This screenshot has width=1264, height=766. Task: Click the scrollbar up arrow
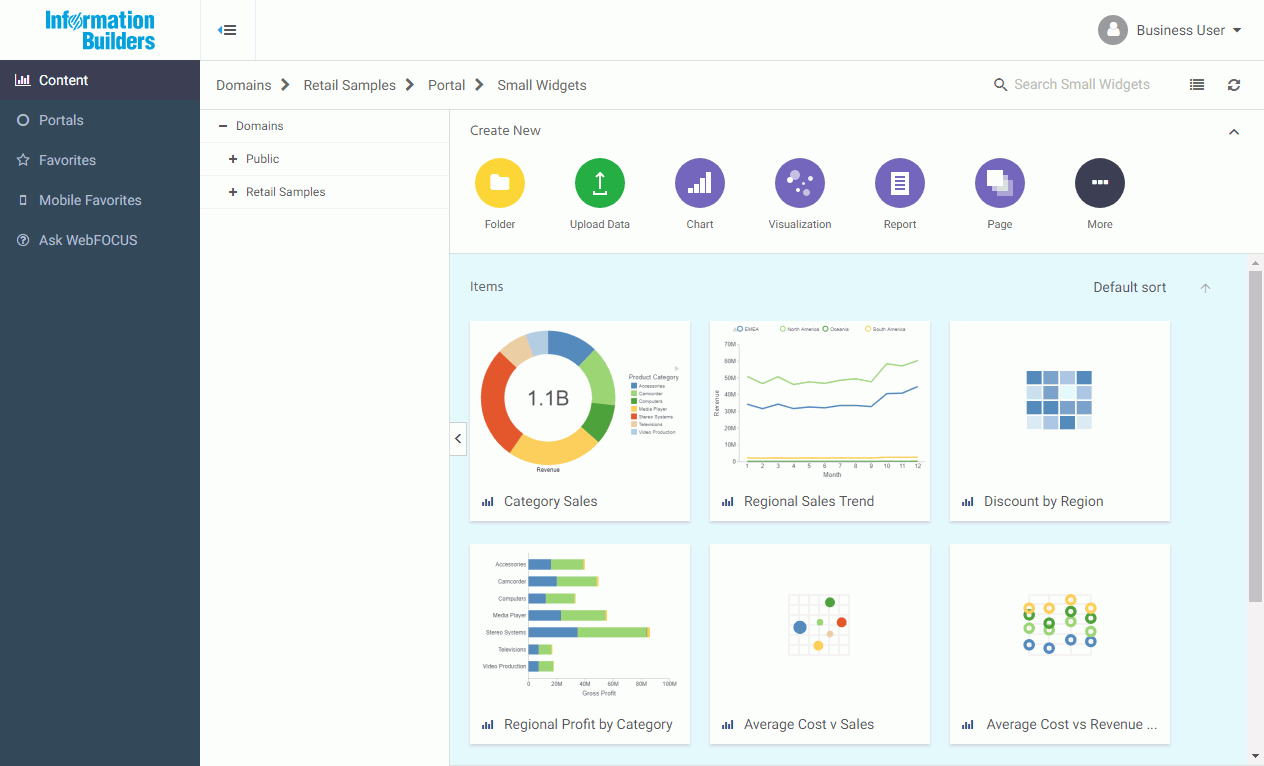[1256, 263]
